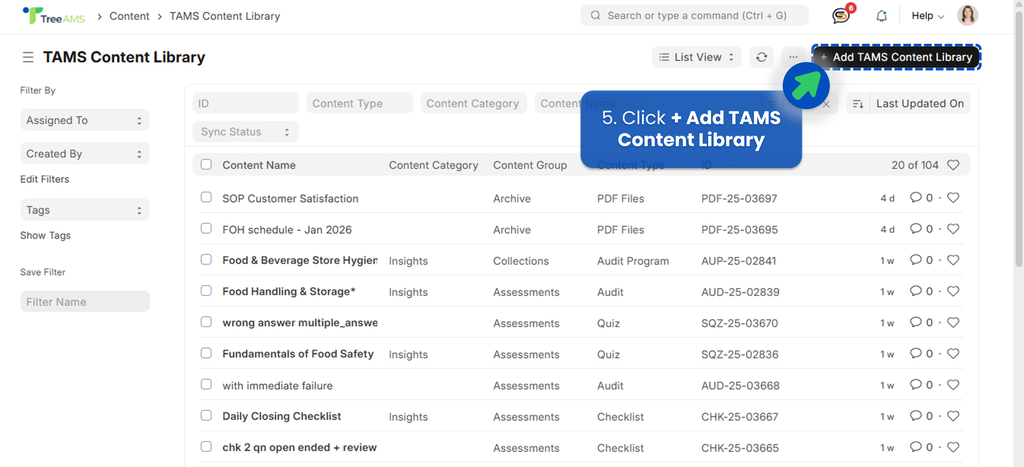Check the SOP Customer Satisfaction row
Viewport: 1024px width, 467px height.
tap(206, 198)
